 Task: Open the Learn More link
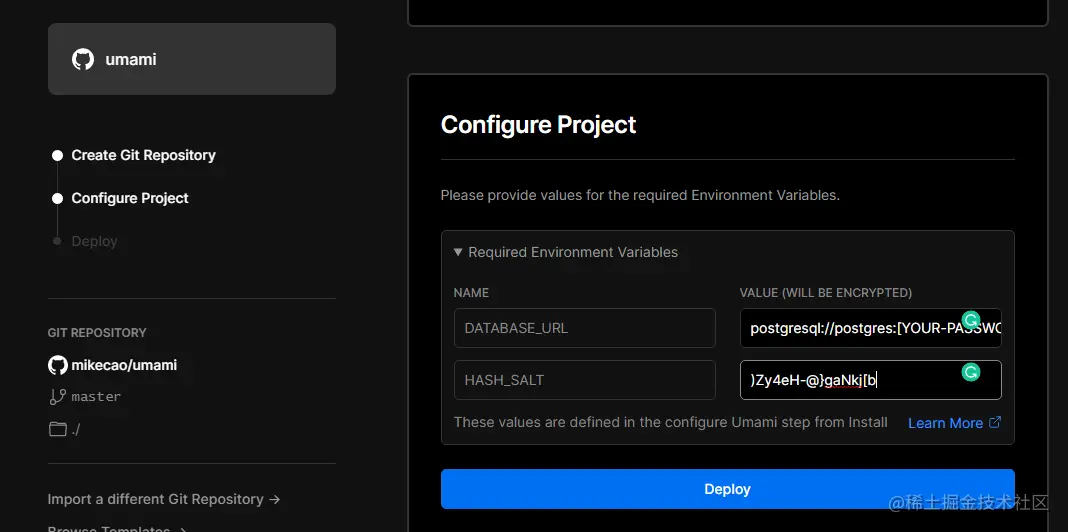pyautogui.click(x=945, y=423)
